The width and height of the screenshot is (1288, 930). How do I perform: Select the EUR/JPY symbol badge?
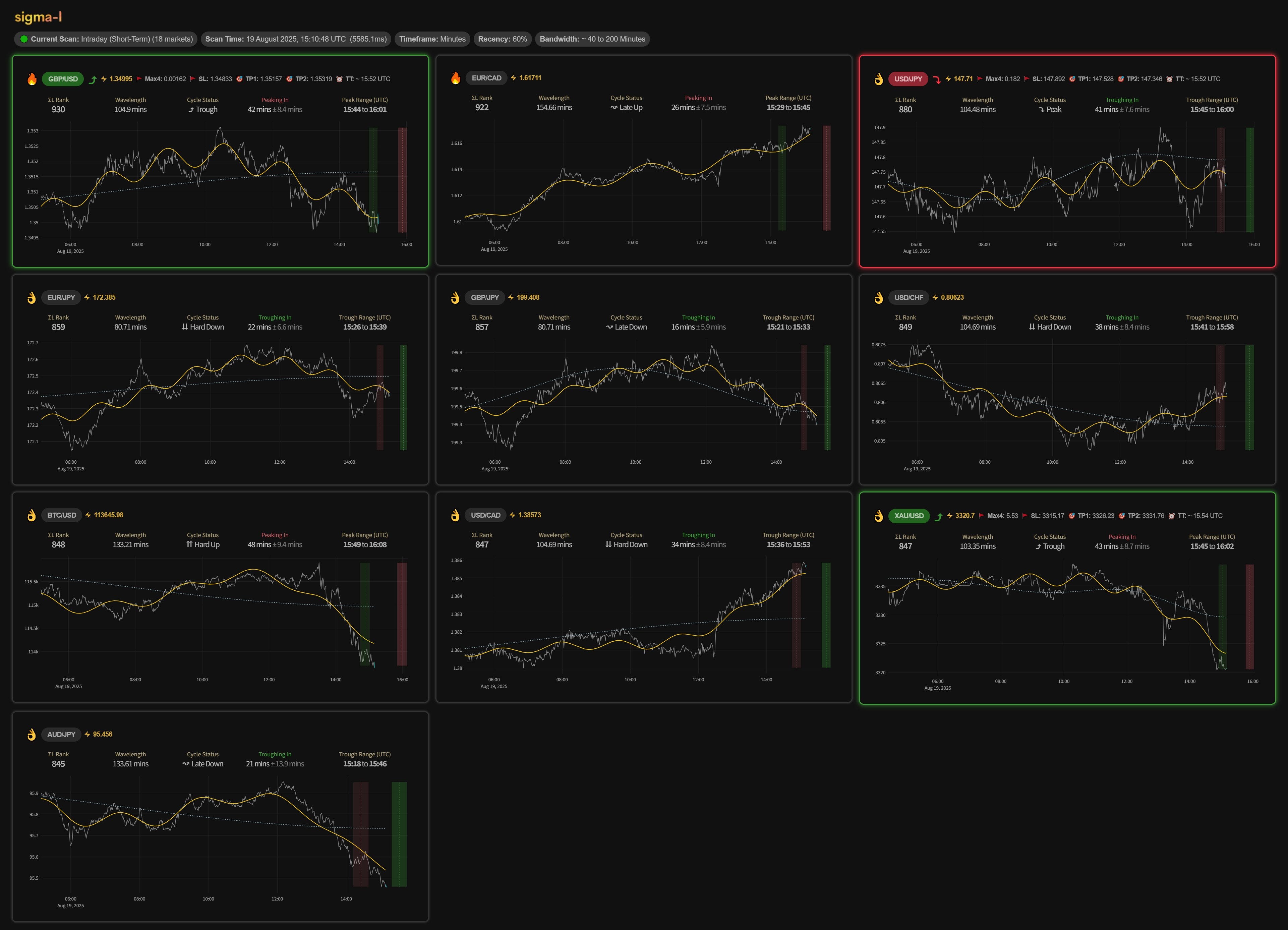tap(61, 297)
